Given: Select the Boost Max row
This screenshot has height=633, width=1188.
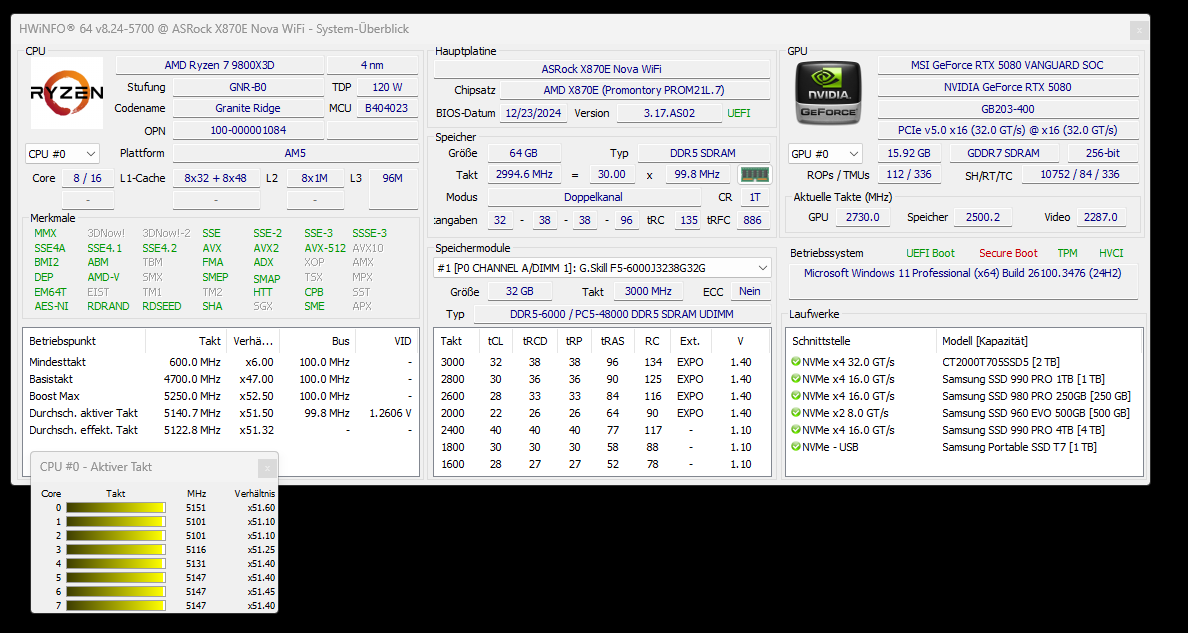Looking at the screenshot, I should [221, 396].
